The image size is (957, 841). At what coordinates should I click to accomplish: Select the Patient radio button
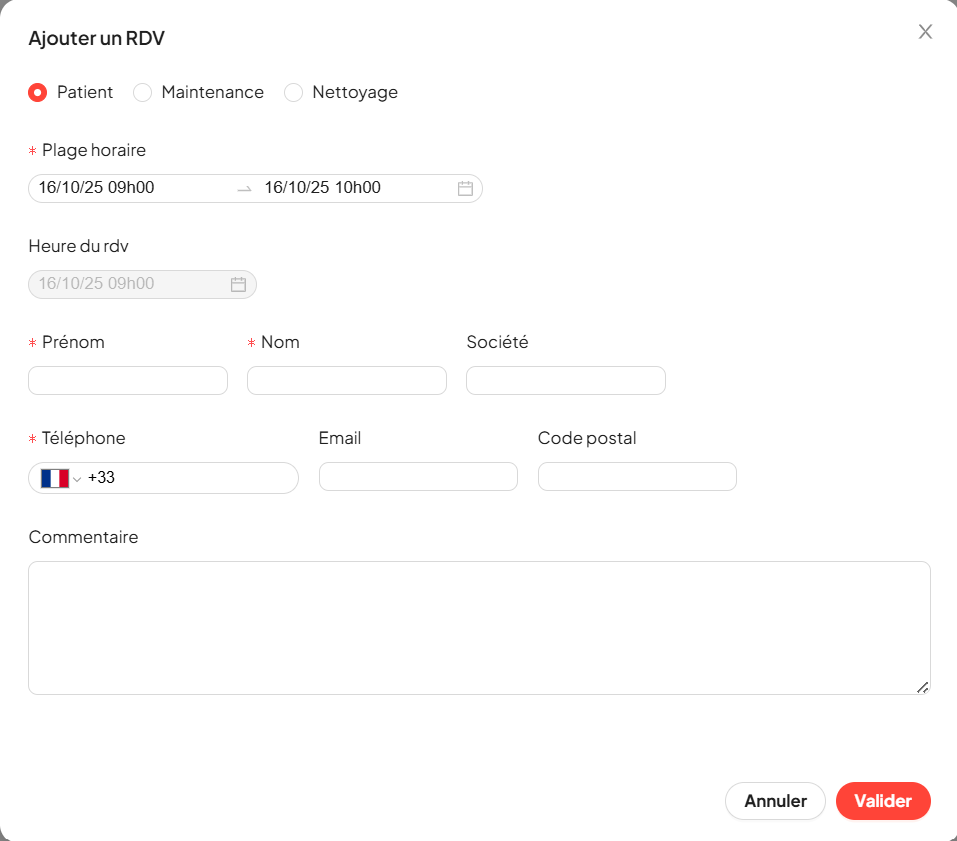pyautogui.click(x=38, y=93)
